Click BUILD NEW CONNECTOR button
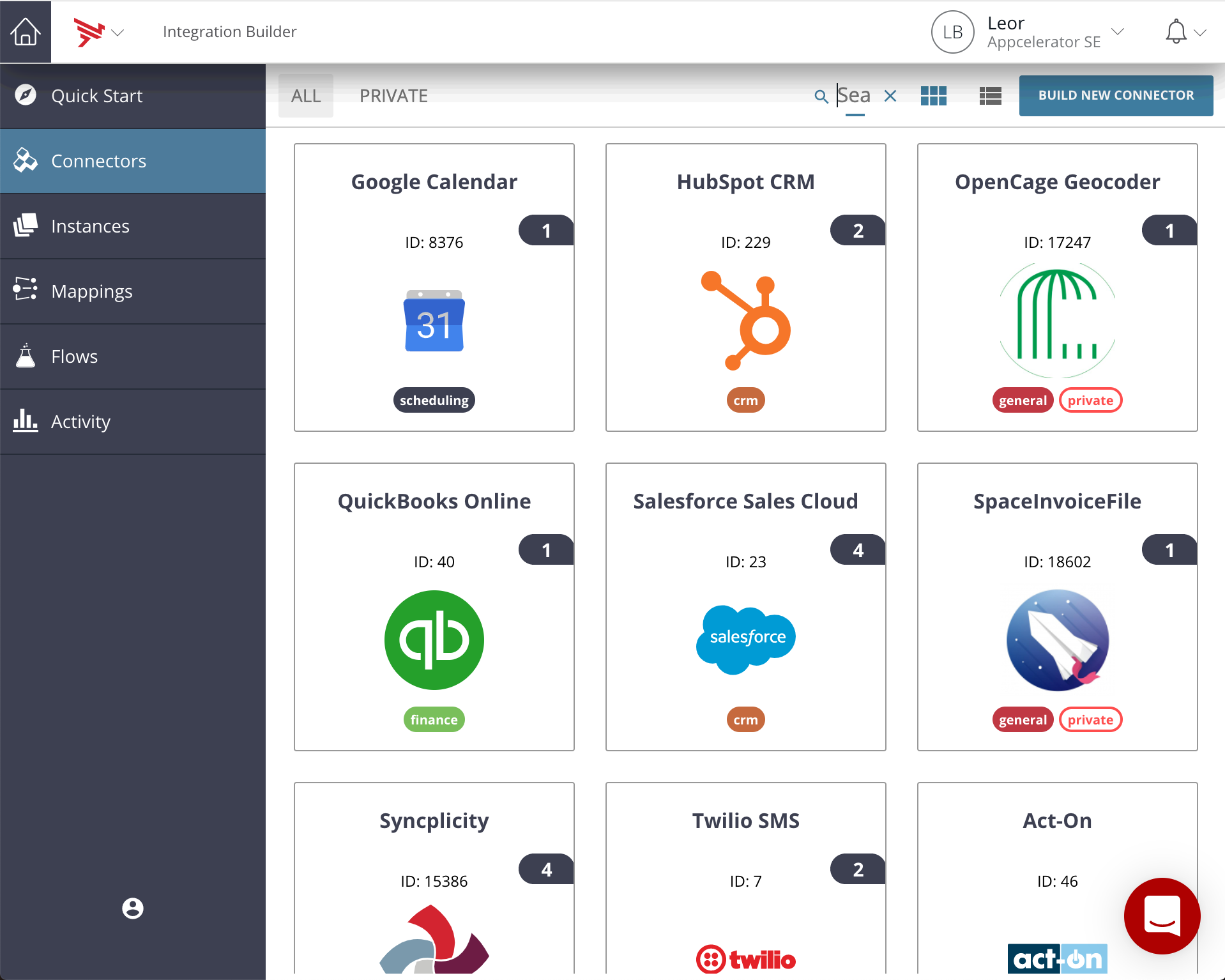This screenshot has width=1225, height=980. [x=1116, y=95]
